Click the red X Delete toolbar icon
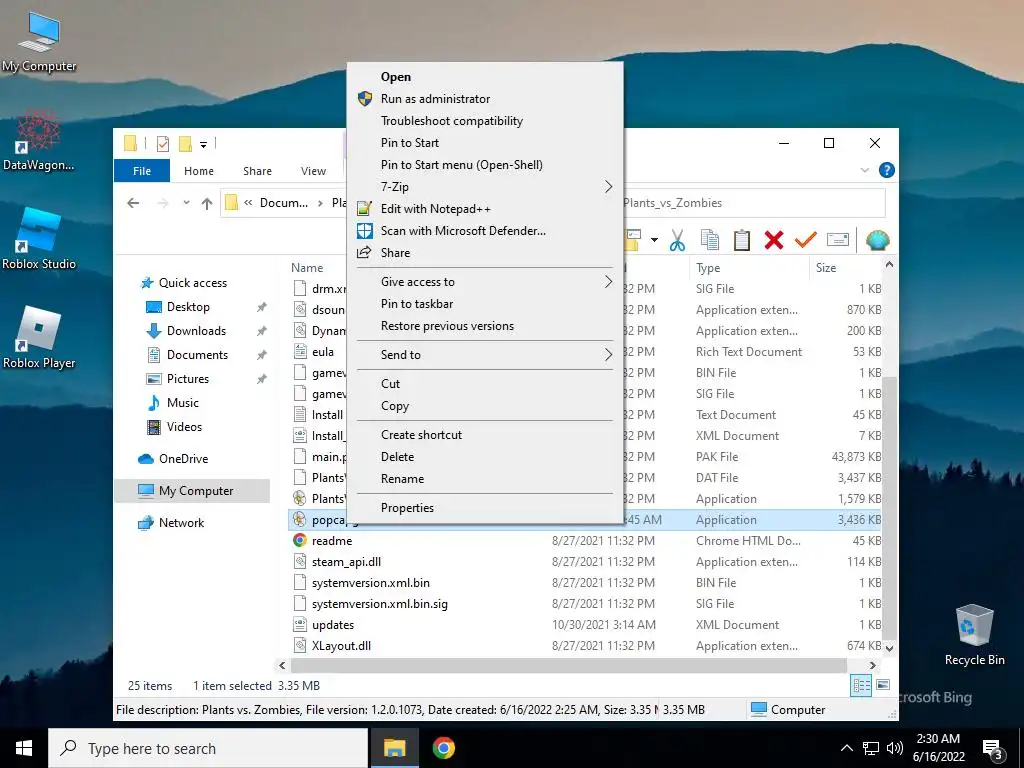Screen dimensions: 1024x768 click(773, 240)
